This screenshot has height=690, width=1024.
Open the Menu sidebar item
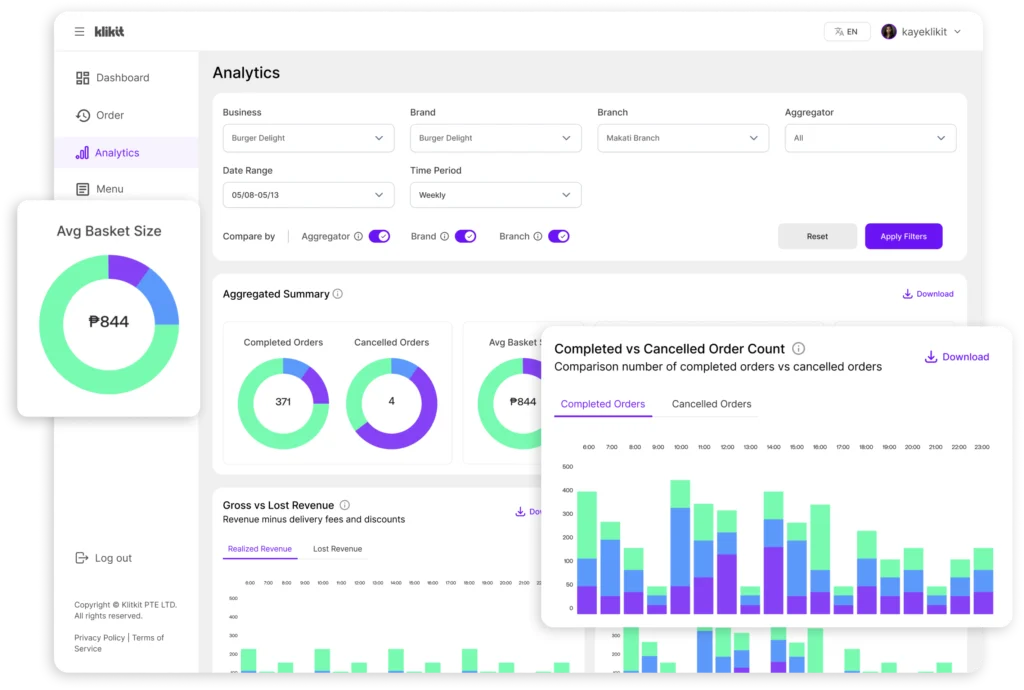pyautogui.click(x=126, y=189)
